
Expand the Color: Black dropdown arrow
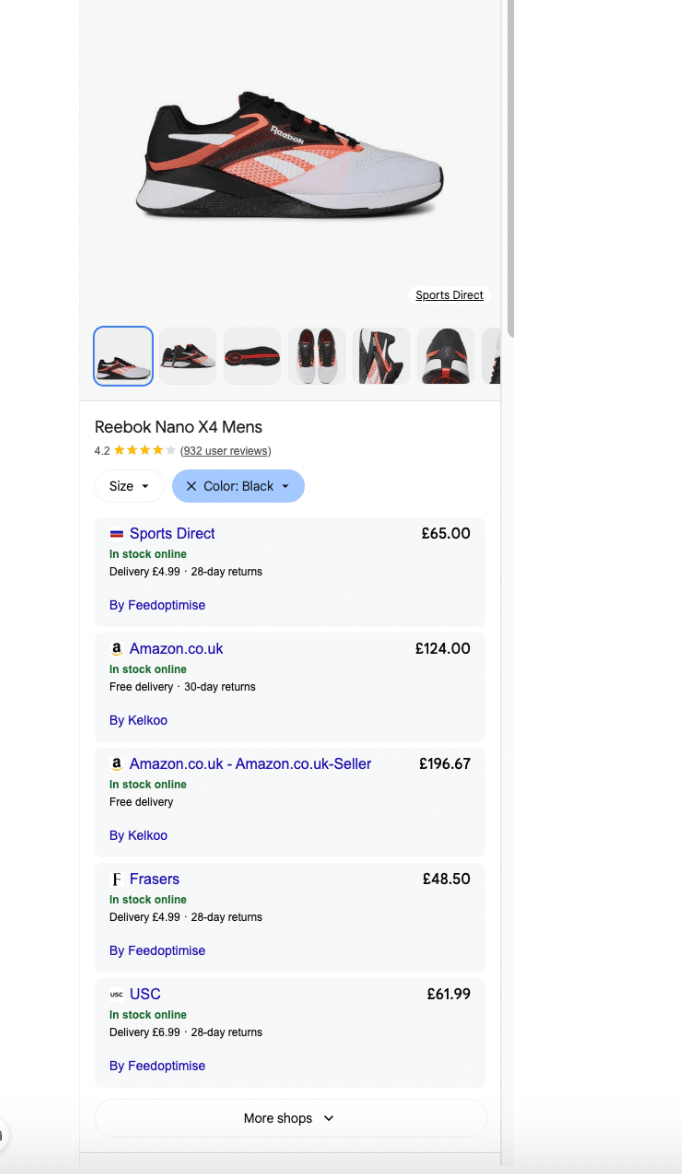point(285,486)
